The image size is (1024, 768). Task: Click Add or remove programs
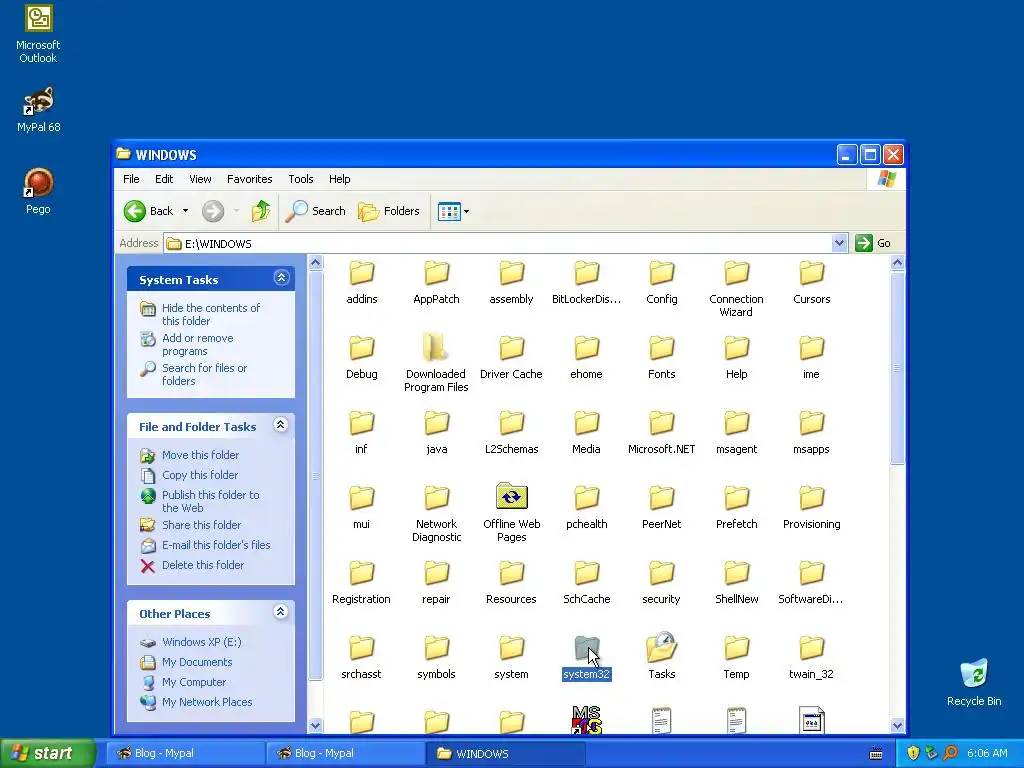click(197, 344)
